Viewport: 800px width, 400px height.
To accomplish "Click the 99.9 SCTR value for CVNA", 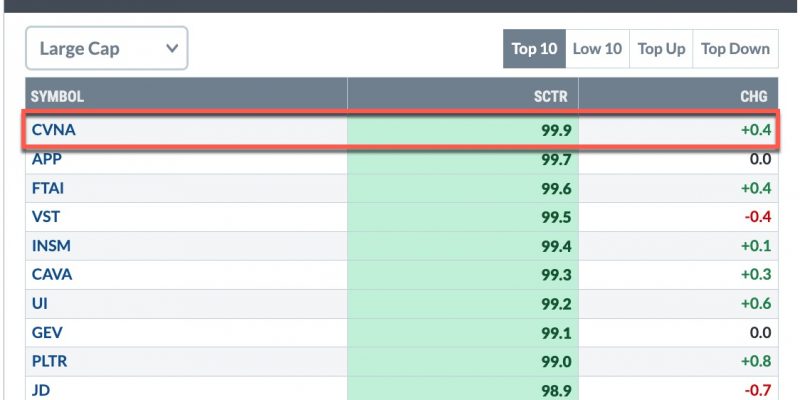I will coord(557,131).
